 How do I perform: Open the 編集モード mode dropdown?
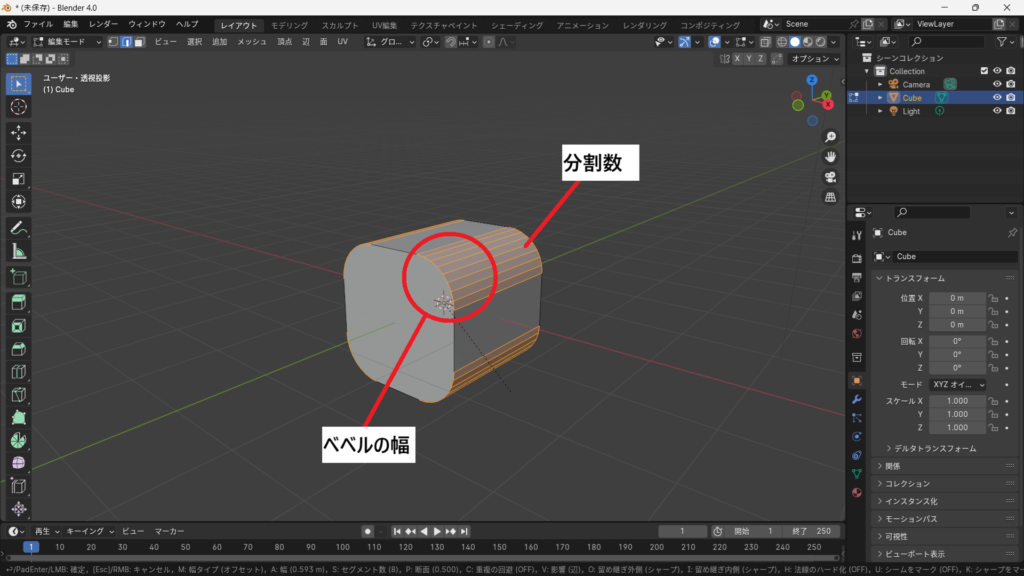(x=67, y=42)
